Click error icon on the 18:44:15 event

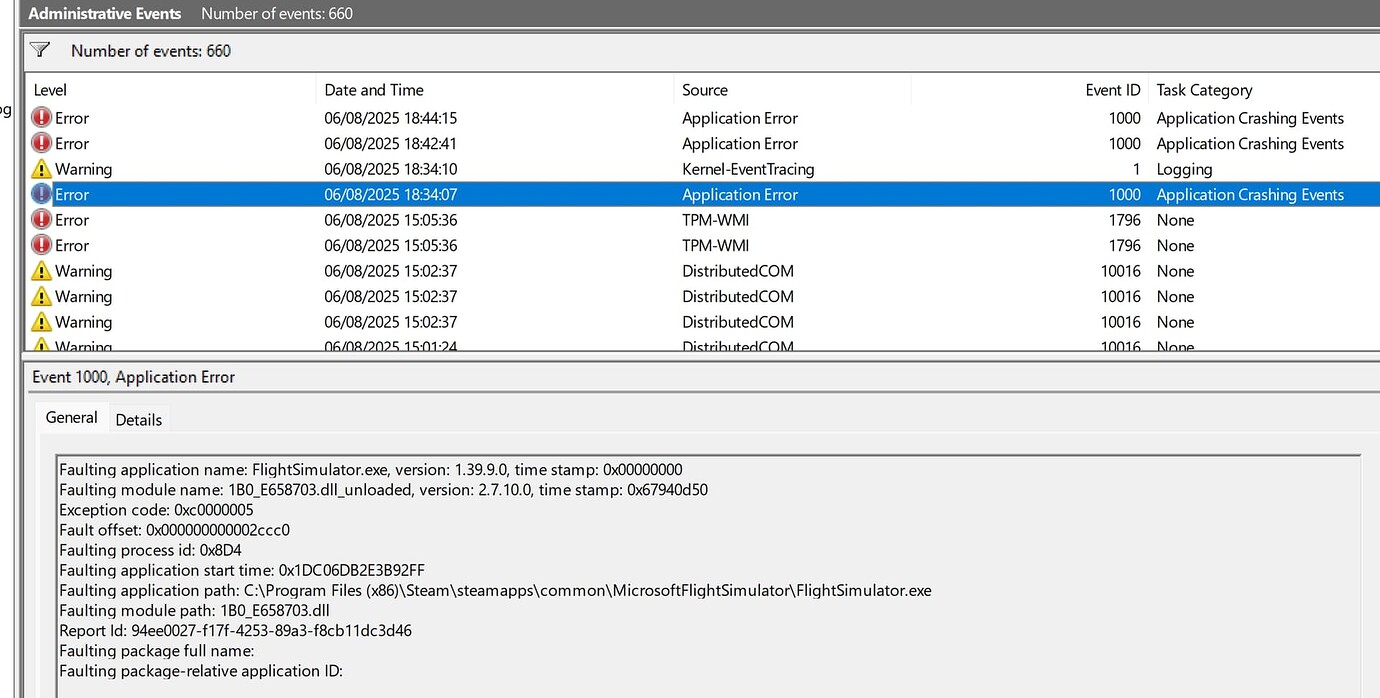click(x=38, y=117)
